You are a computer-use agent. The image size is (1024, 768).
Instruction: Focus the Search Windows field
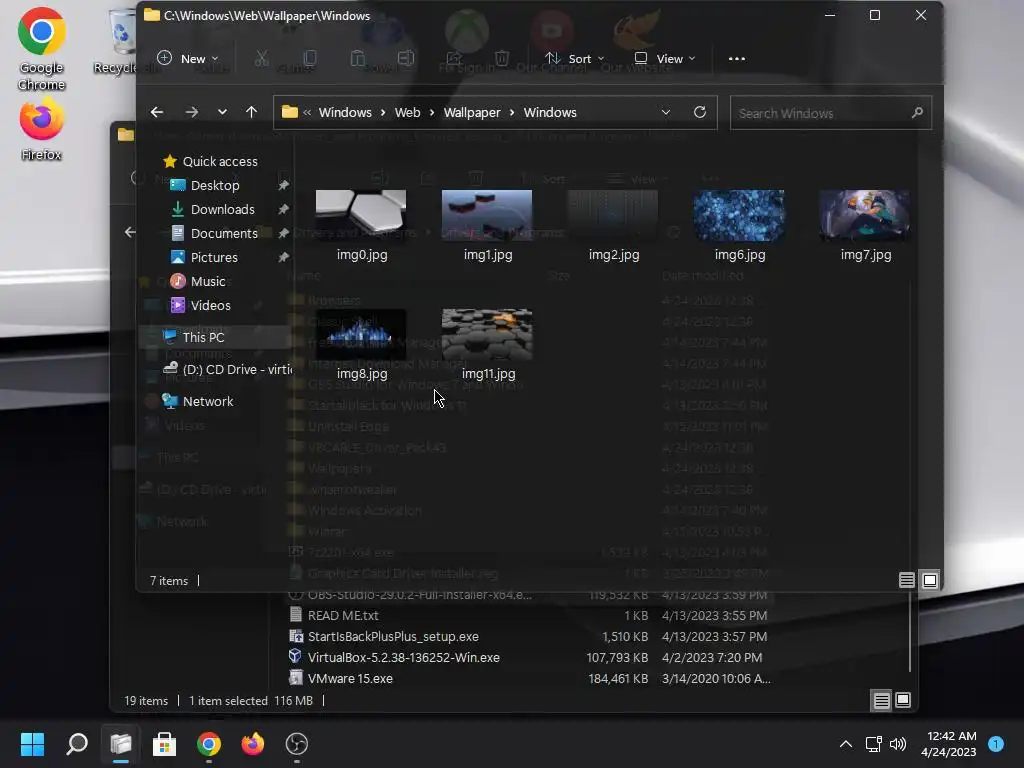tap(830, 113)
